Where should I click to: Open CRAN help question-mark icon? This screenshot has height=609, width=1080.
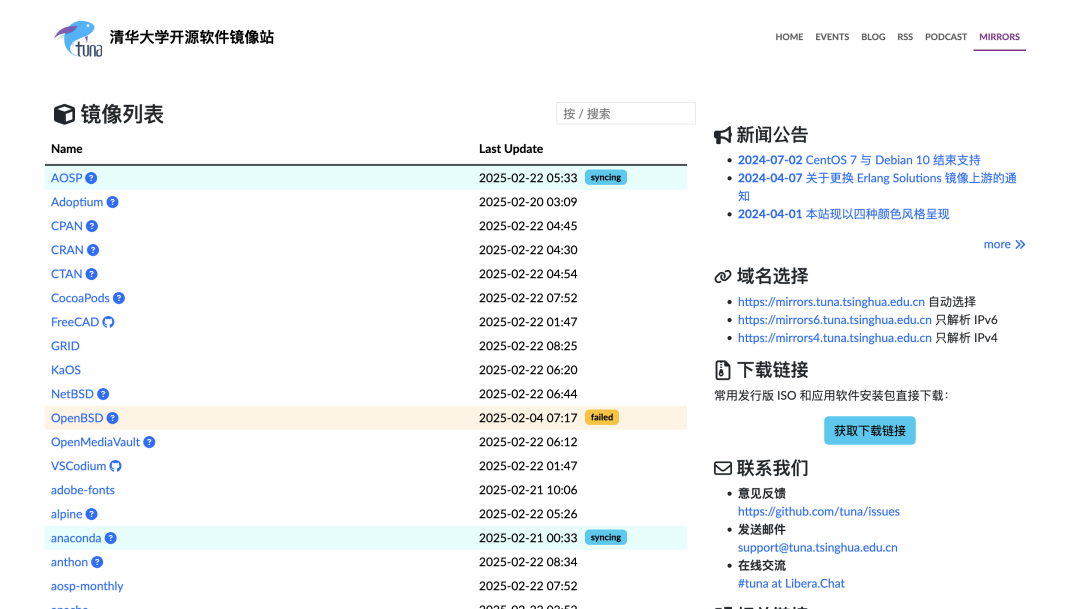tap(93, 250)
